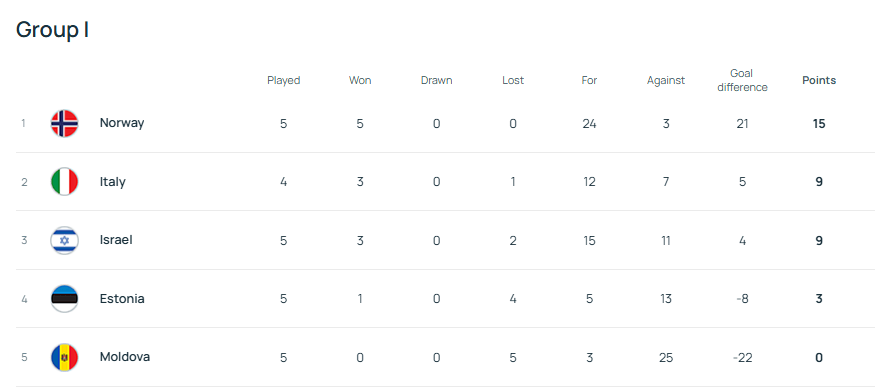The height and width of the screenshot is (391, 875).
Task: Select the Won column header
Action: click(360, 80)
